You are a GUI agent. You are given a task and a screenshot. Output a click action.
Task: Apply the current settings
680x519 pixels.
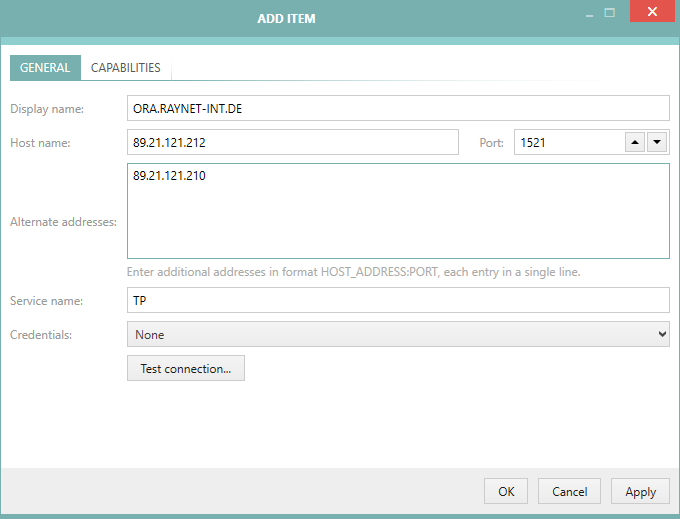(640, 491)
